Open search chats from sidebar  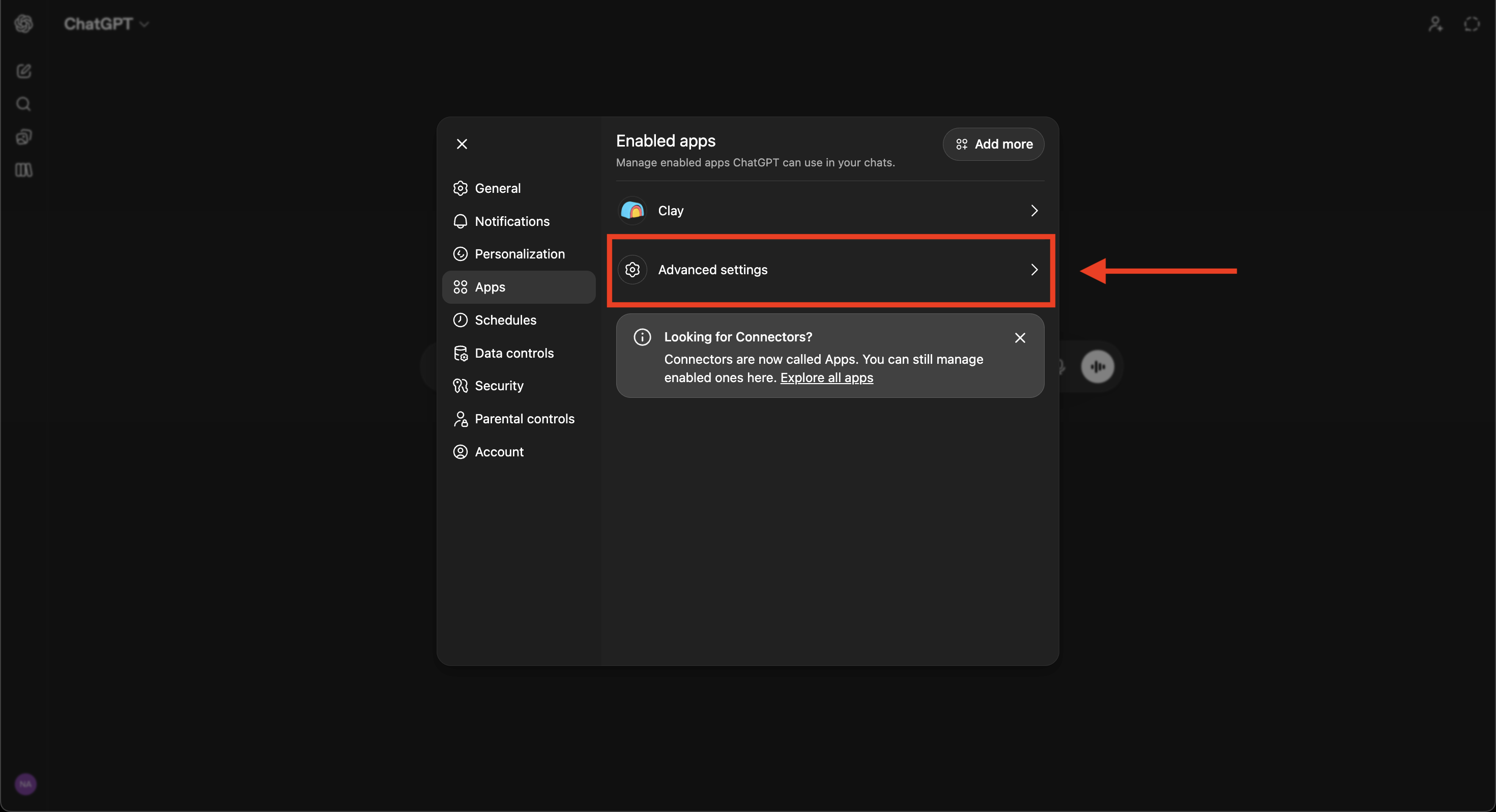(24, 104)
